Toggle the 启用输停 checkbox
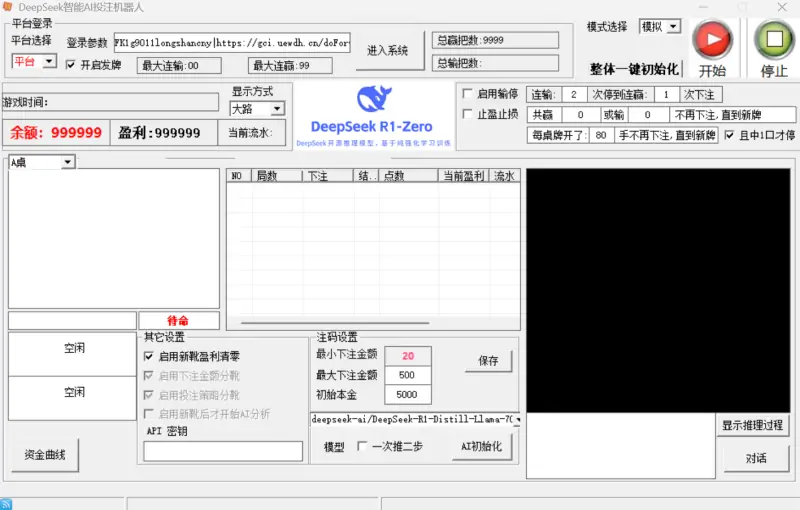This screenshot has height=510, width=800. [468, 94]
